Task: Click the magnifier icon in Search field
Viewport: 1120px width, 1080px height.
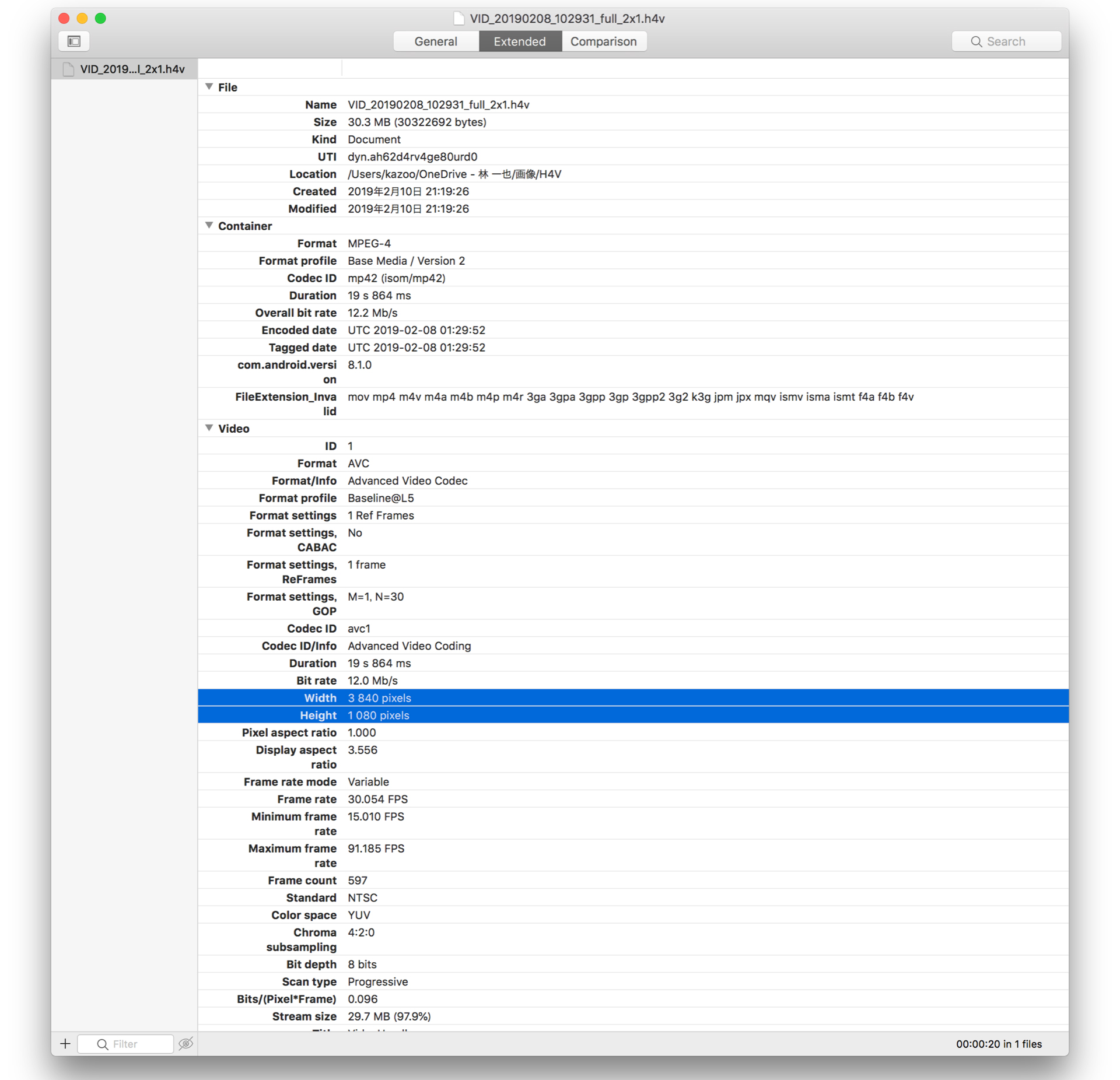Action: coord(976,41)
